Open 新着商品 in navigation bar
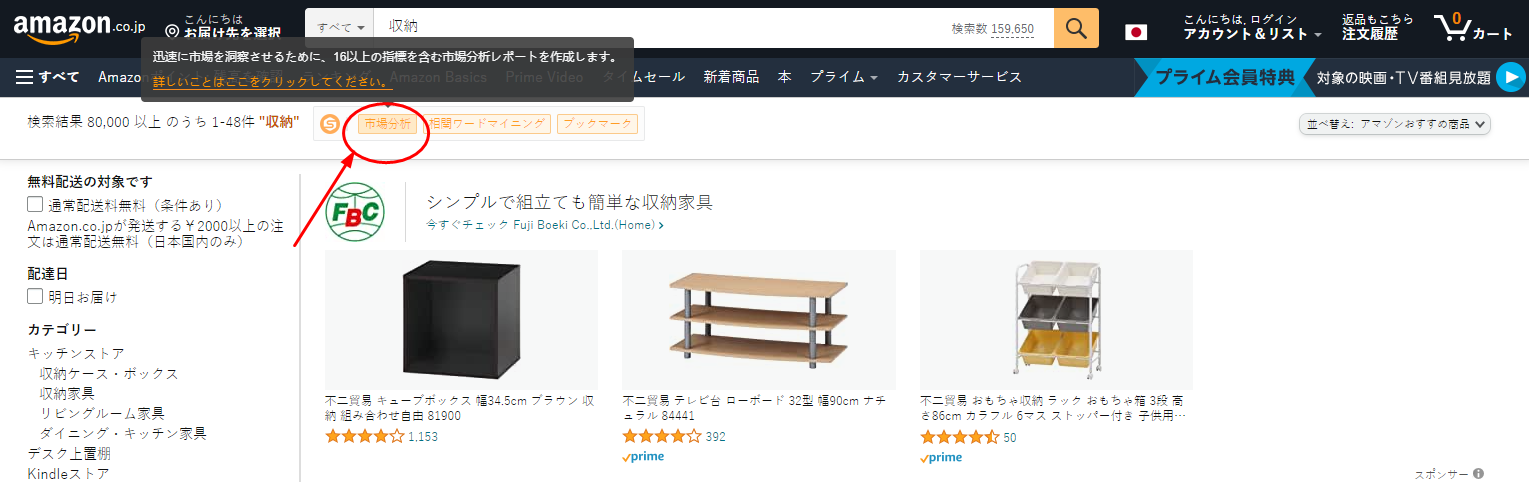Viewport: 1529px width, 482px height. pos(731,77)
